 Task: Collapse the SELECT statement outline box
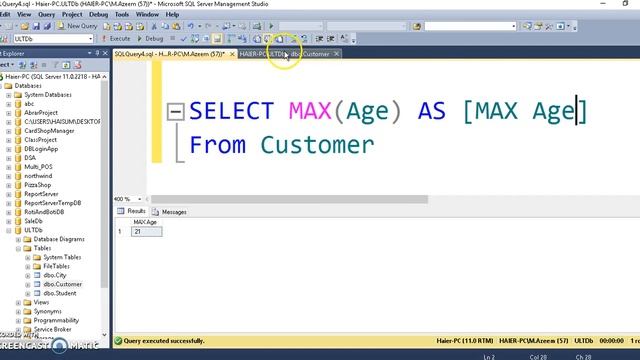pyautogui.click(x=176, y=111)
